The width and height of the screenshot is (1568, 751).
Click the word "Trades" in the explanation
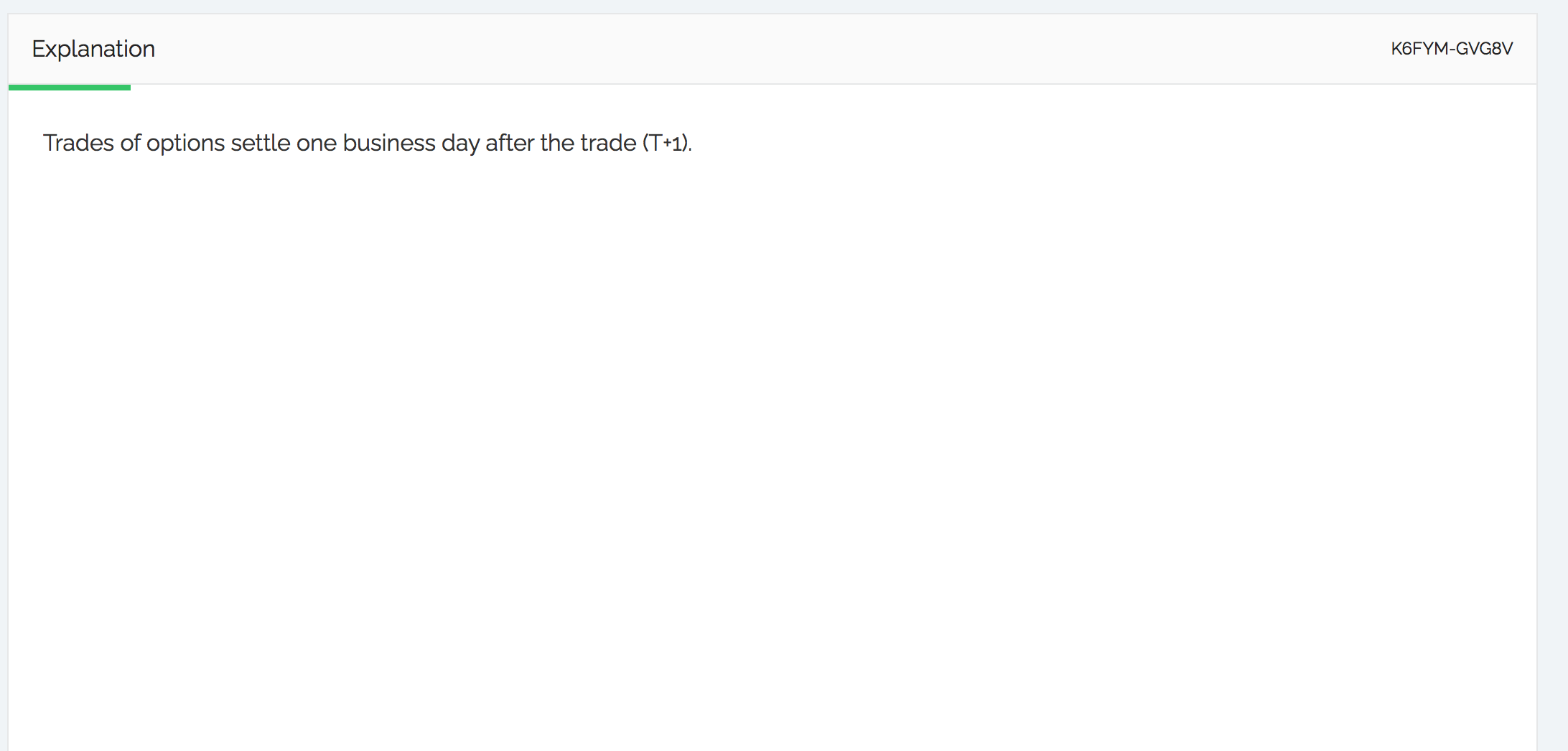tap(78, 143)
